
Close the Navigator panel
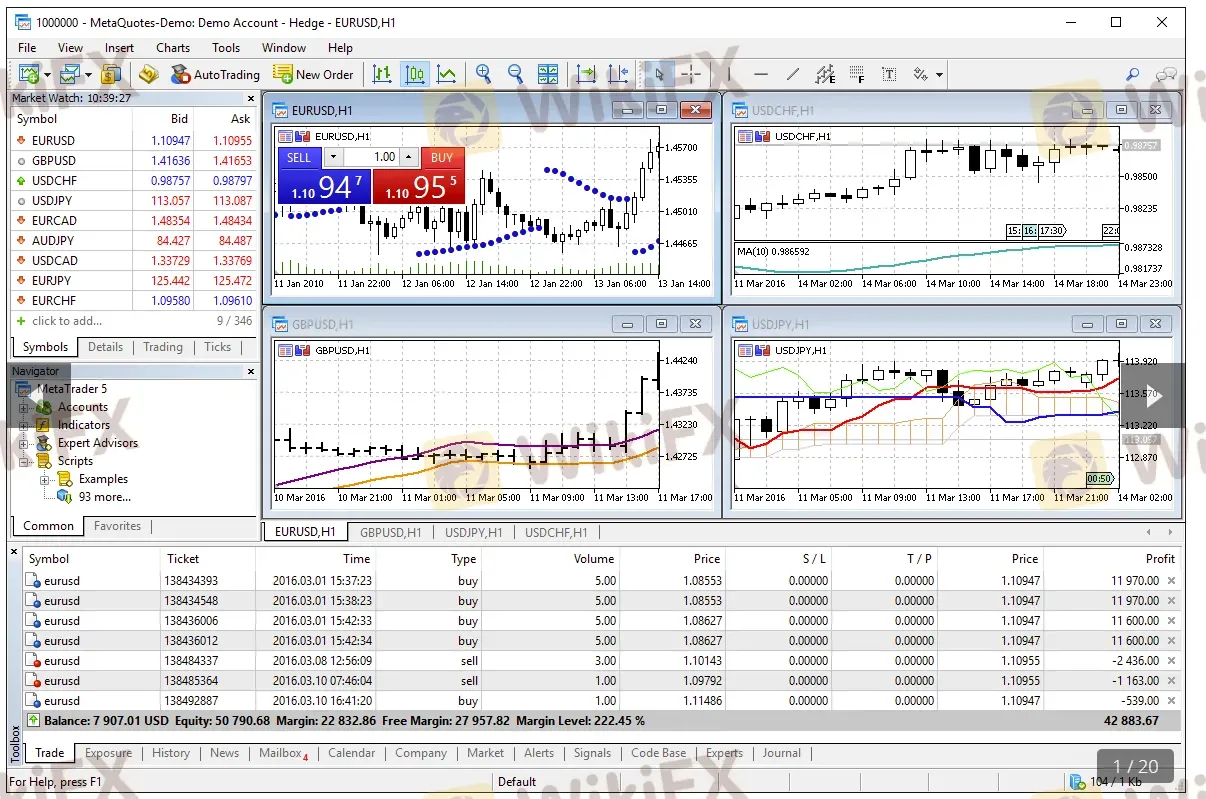click(x=250, y=371)
